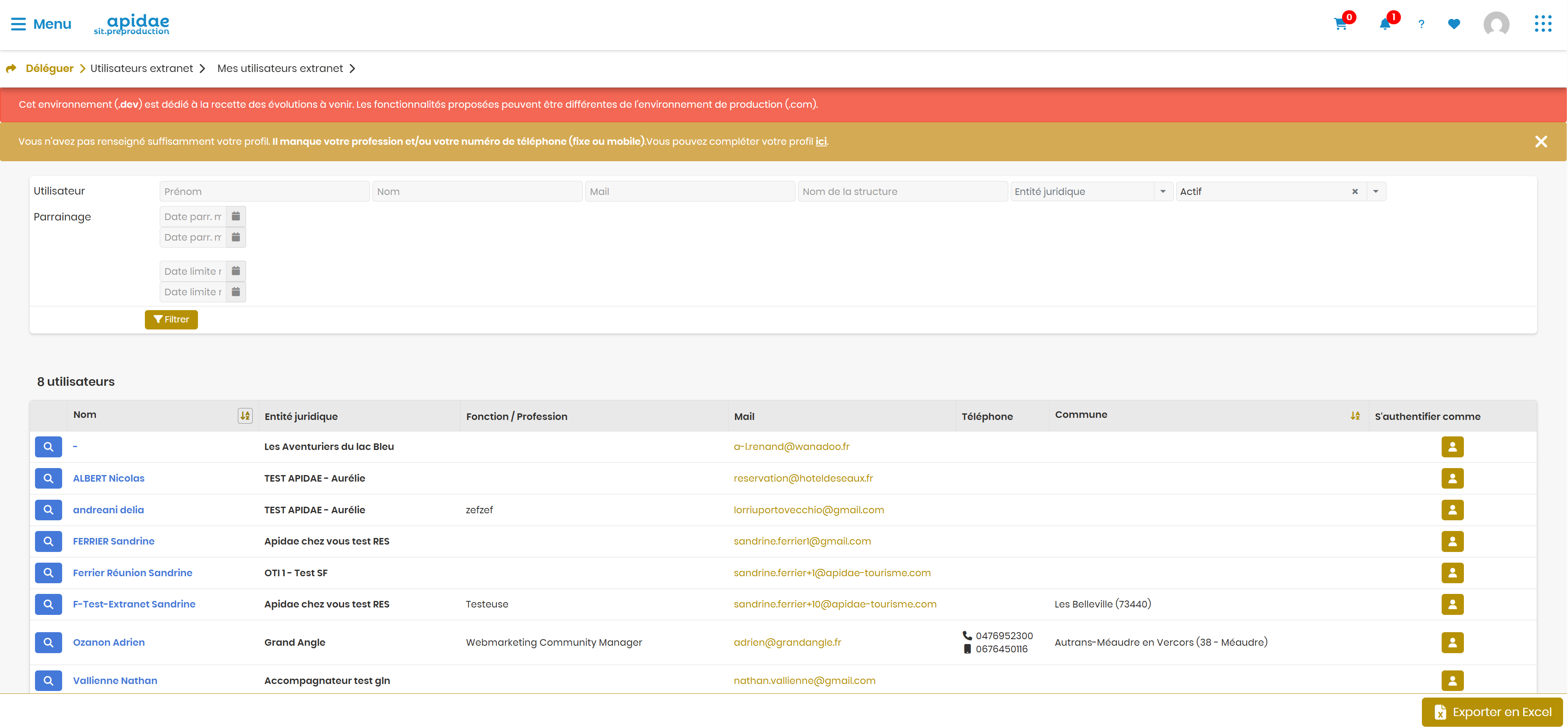View details of Ferrier Réunion Sandrine row

[x=48, y=573]
